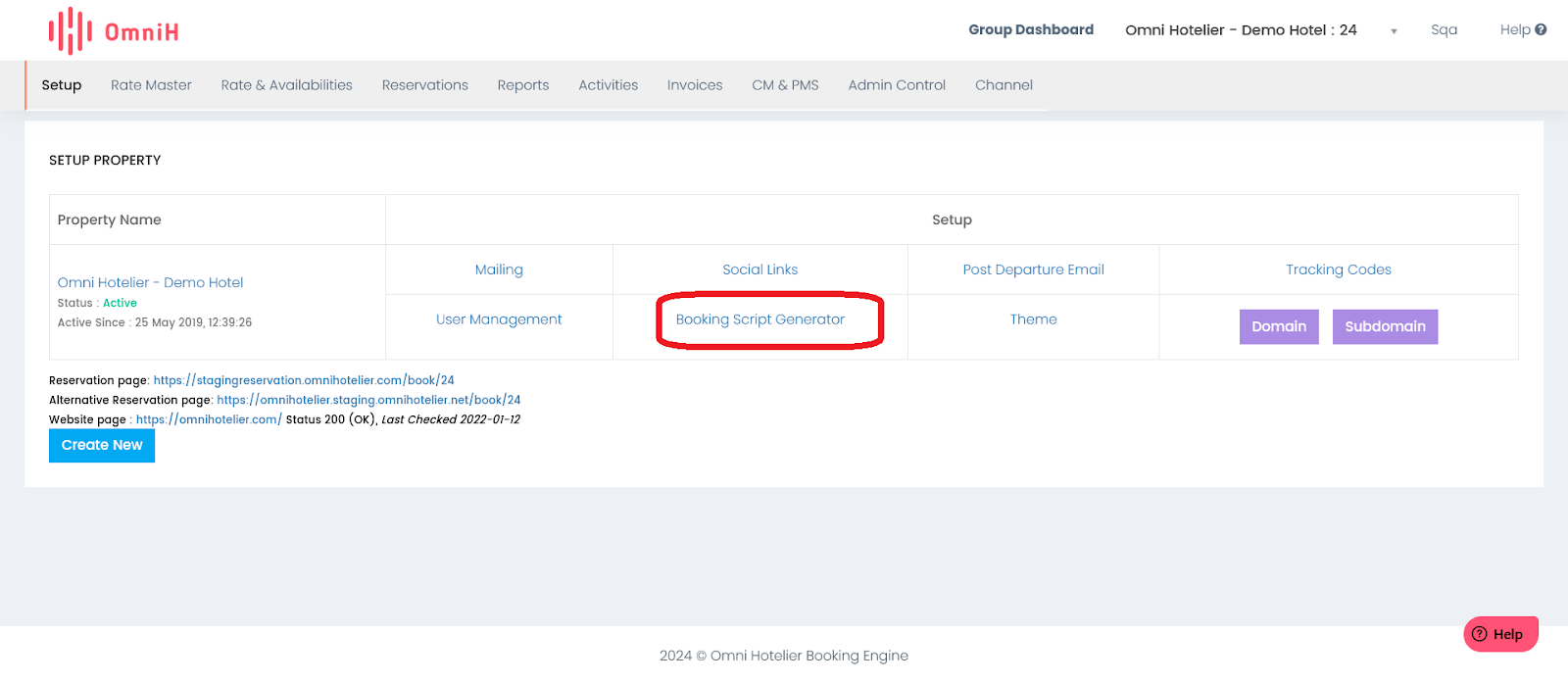Screen dimensions: 1568x684
Task: Expand the hotel selector dropdown arrow
Action: tap(1394, 31)
